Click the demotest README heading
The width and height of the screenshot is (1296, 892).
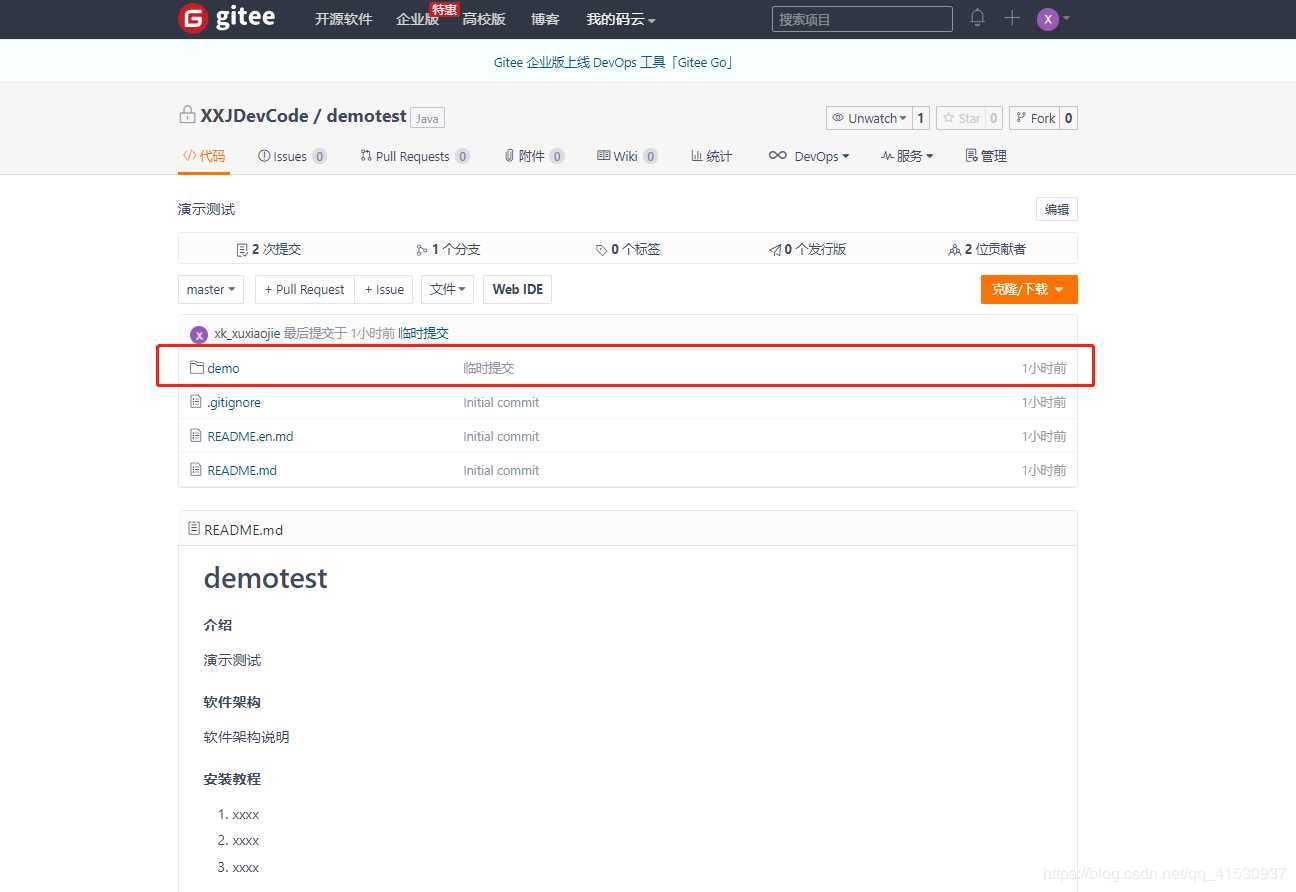click(x=266, y=578)
